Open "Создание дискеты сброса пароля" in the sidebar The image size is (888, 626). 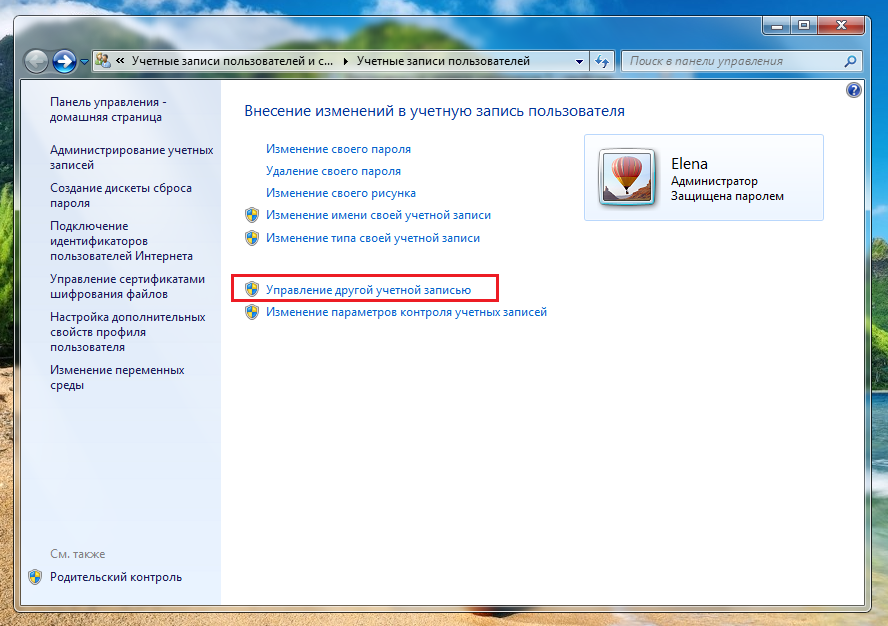121,195
